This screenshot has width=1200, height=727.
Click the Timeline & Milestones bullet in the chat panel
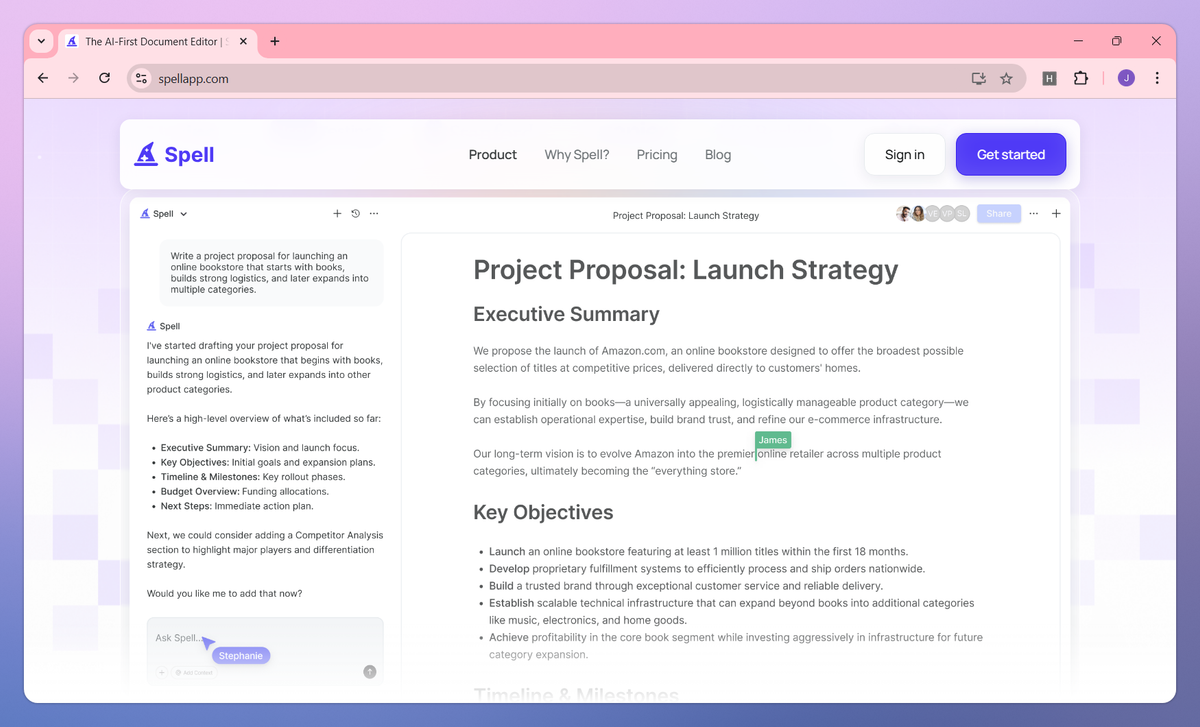coord(251,477)
